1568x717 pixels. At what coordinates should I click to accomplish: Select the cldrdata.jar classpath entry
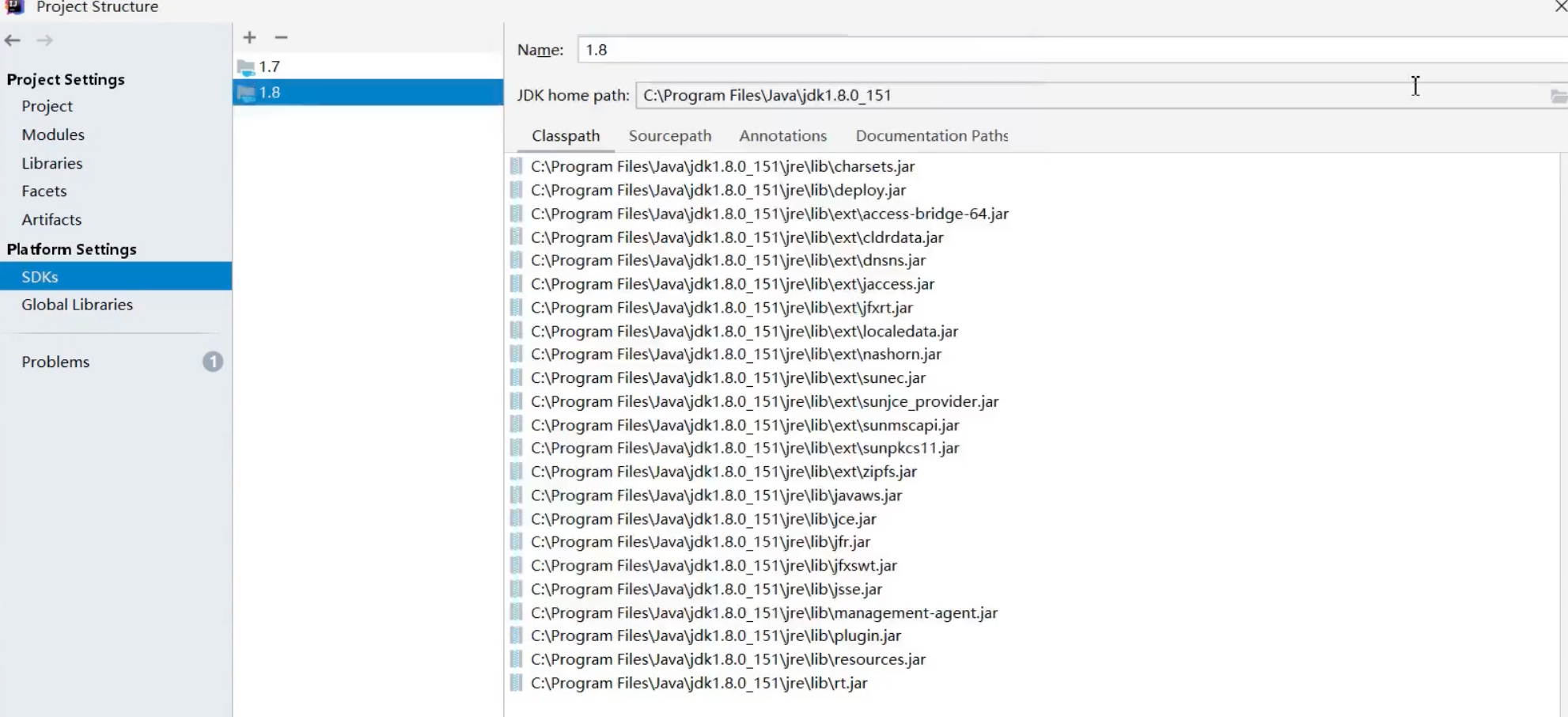click(737, 237)
